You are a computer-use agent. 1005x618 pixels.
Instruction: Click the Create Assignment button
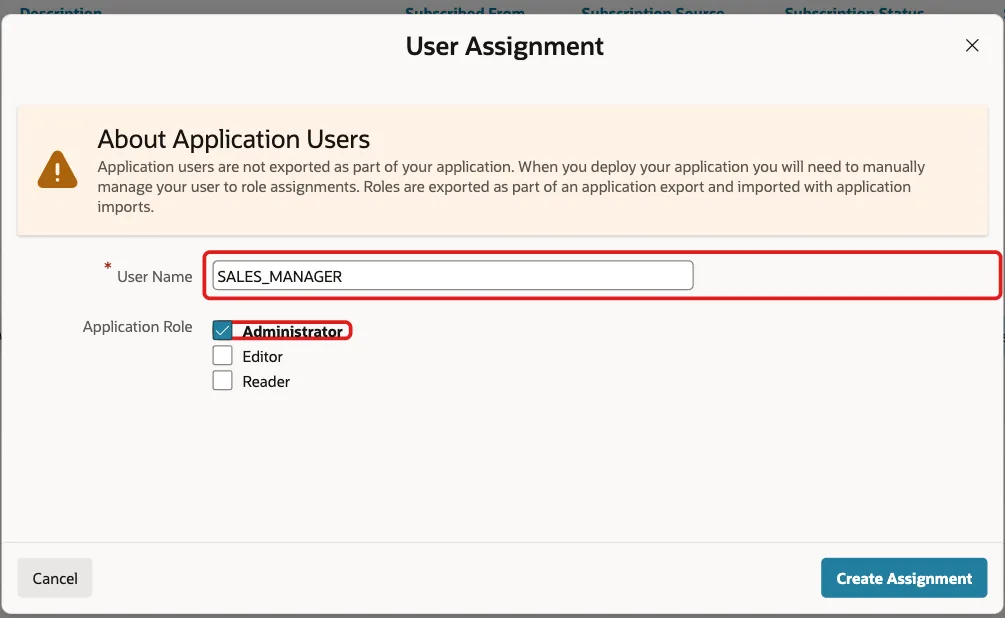(904, 578)
